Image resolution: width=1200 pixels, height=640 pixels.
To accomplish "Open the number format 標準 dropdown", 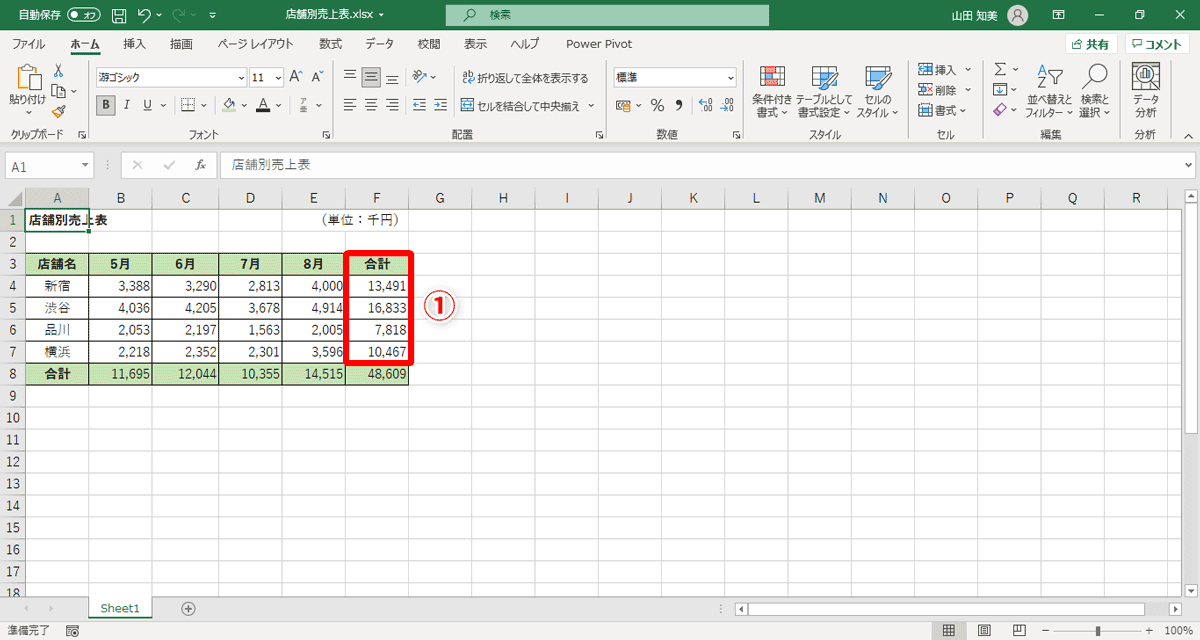I will pyautogui.click(x=730, y=77).
